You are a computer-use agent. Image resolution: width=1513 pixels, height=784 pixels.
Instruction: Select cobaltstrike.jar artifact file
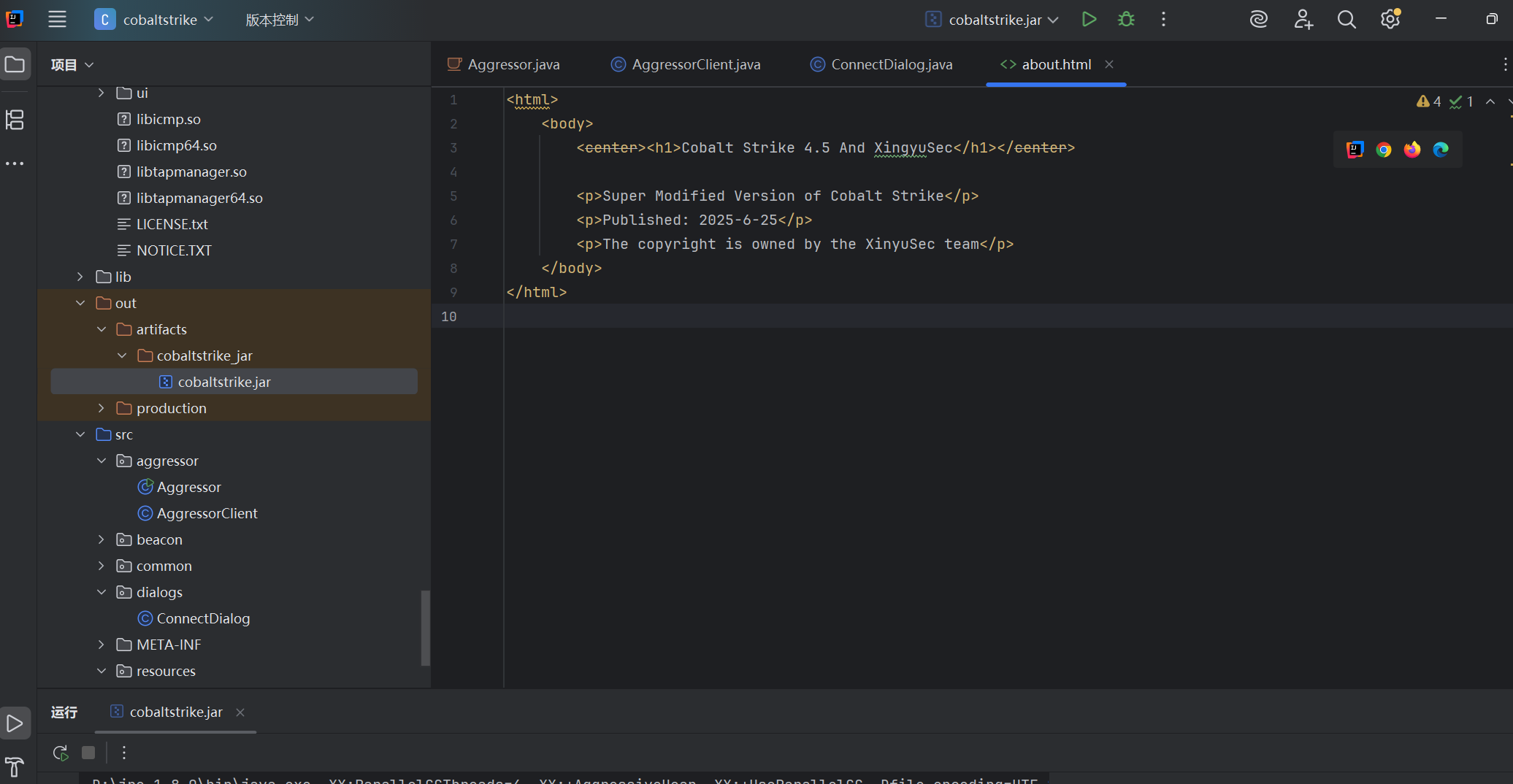234,382
